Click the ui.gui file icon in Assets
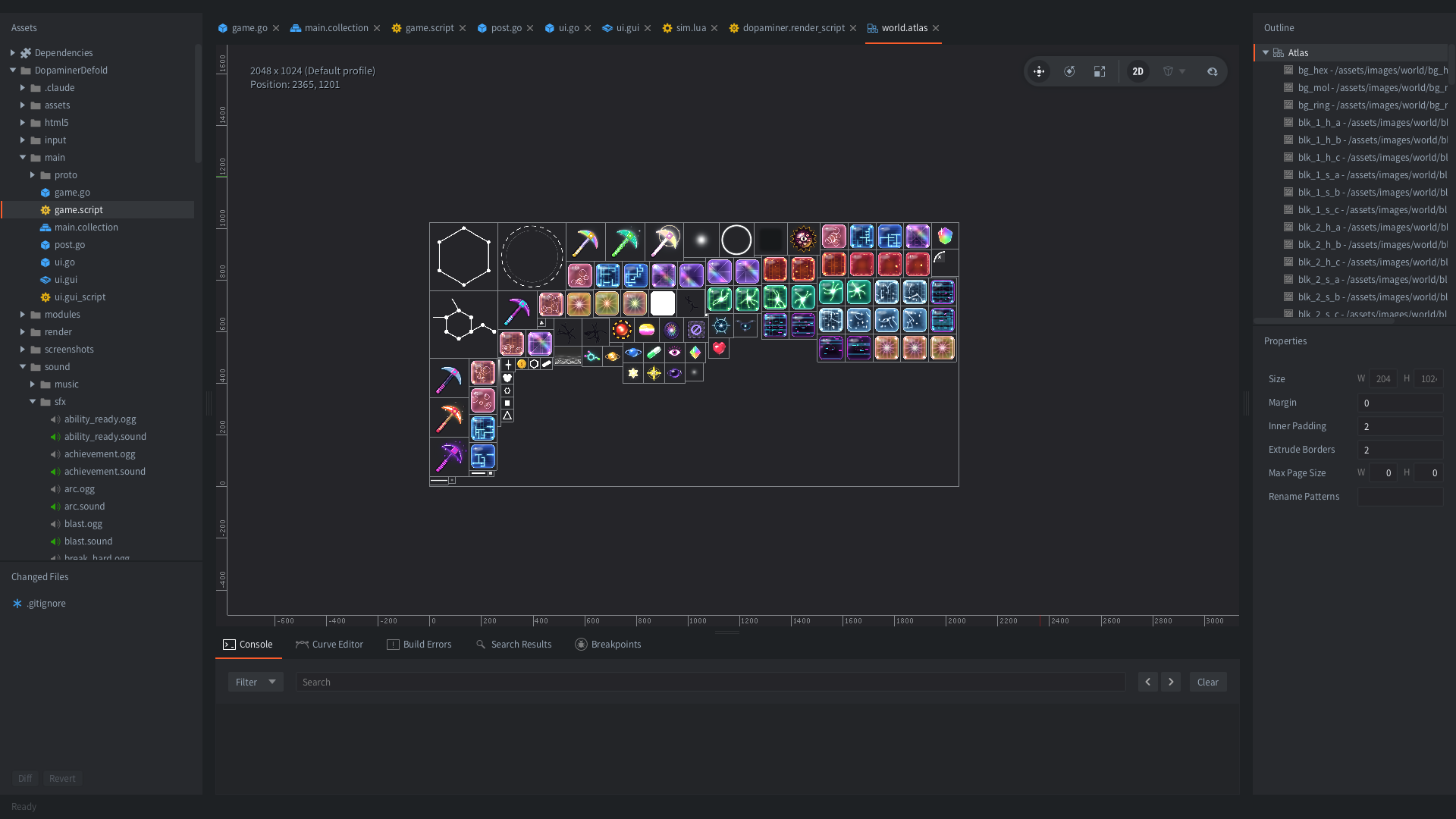 45,279
